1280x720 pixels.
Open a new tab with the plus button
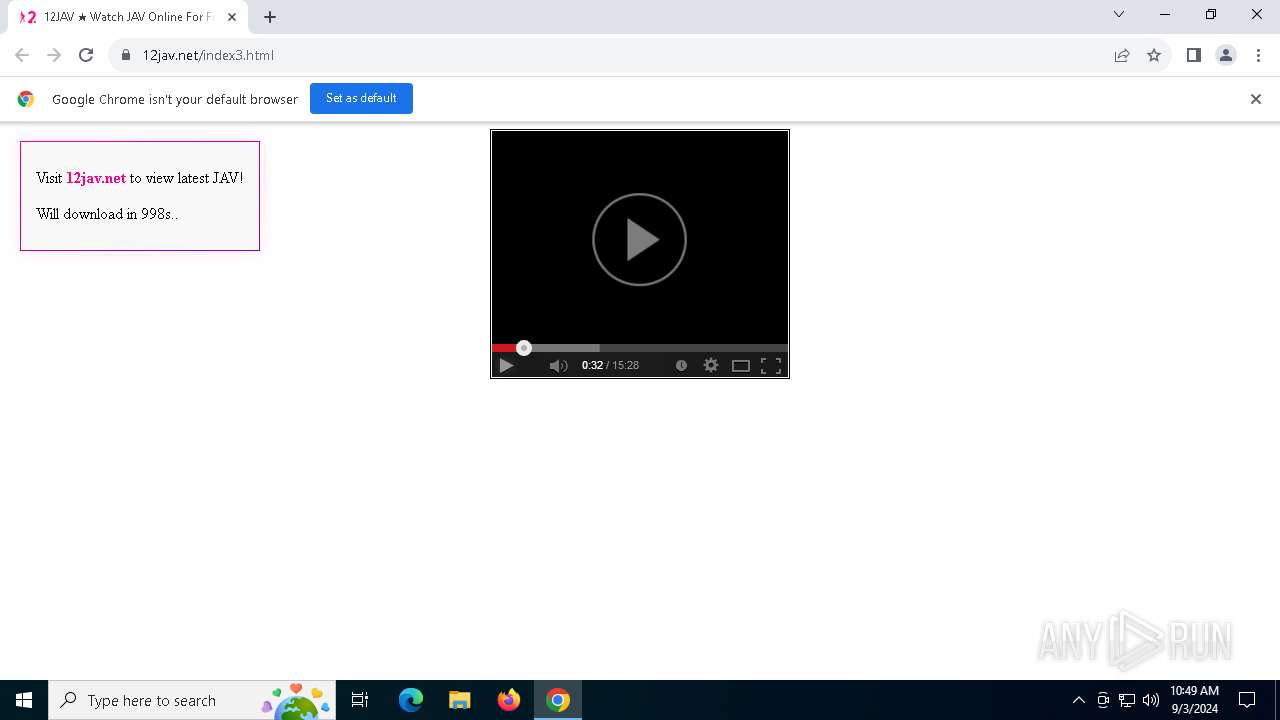tap(270, 17)
